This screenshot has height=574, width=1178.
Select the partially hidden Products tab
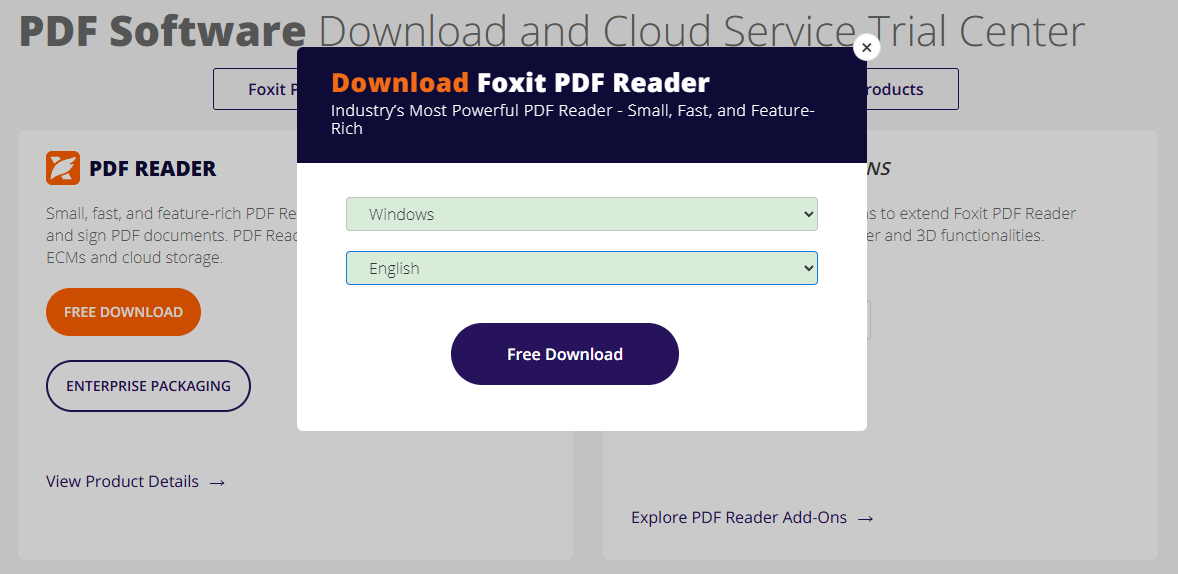912,89
